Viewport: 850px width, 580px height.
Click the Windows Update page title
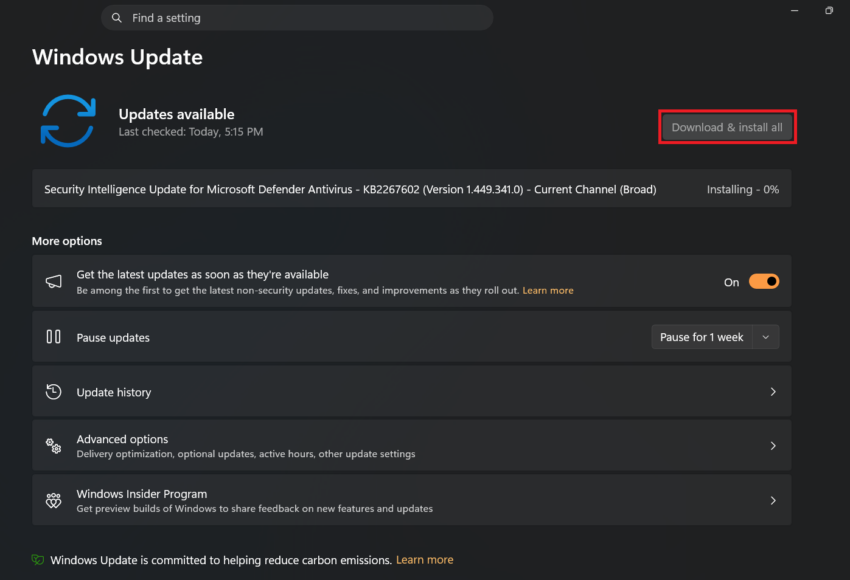click(117, 57)
